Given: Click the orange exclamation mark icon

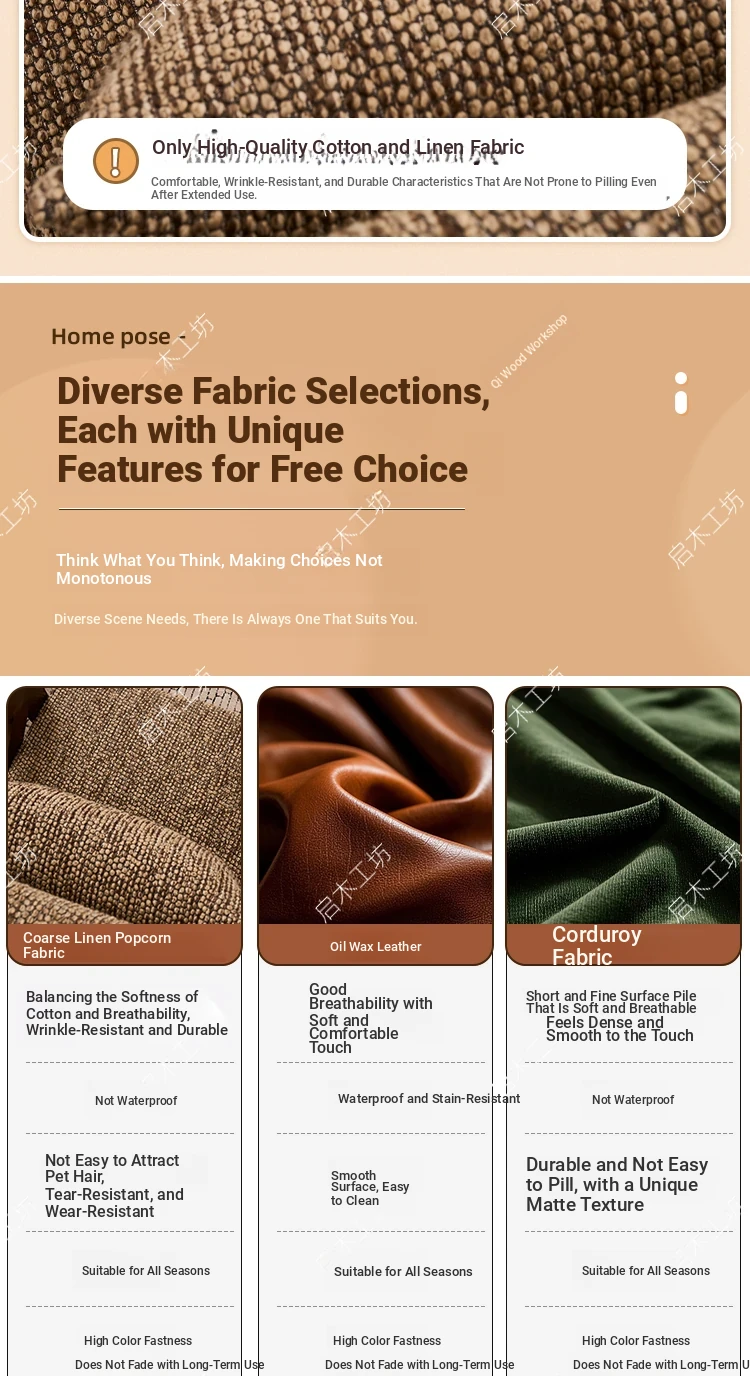Looking at the screenshot, I should pos(116,161).
